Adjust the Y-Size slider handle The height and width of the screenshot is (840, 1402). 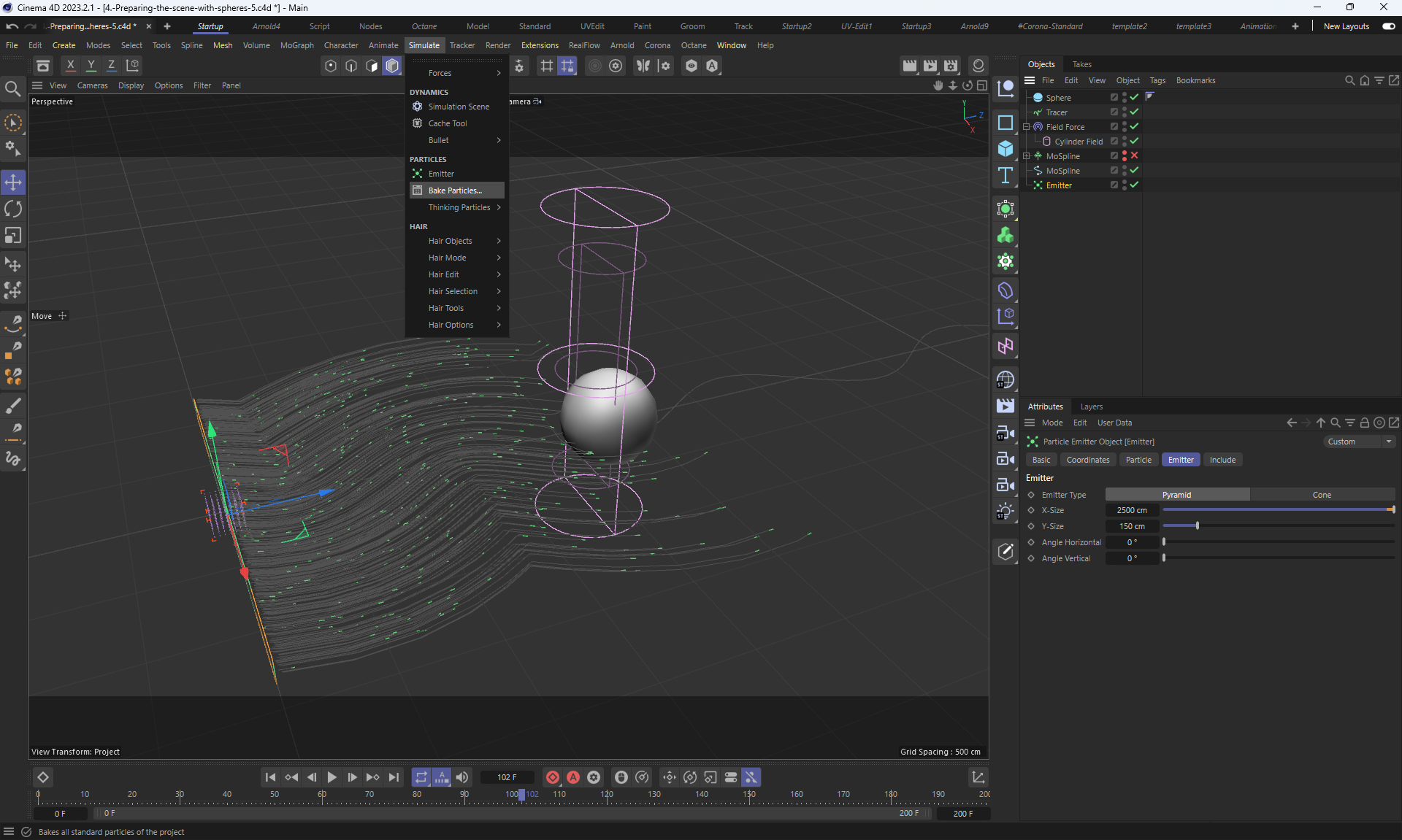point(1197,526)
